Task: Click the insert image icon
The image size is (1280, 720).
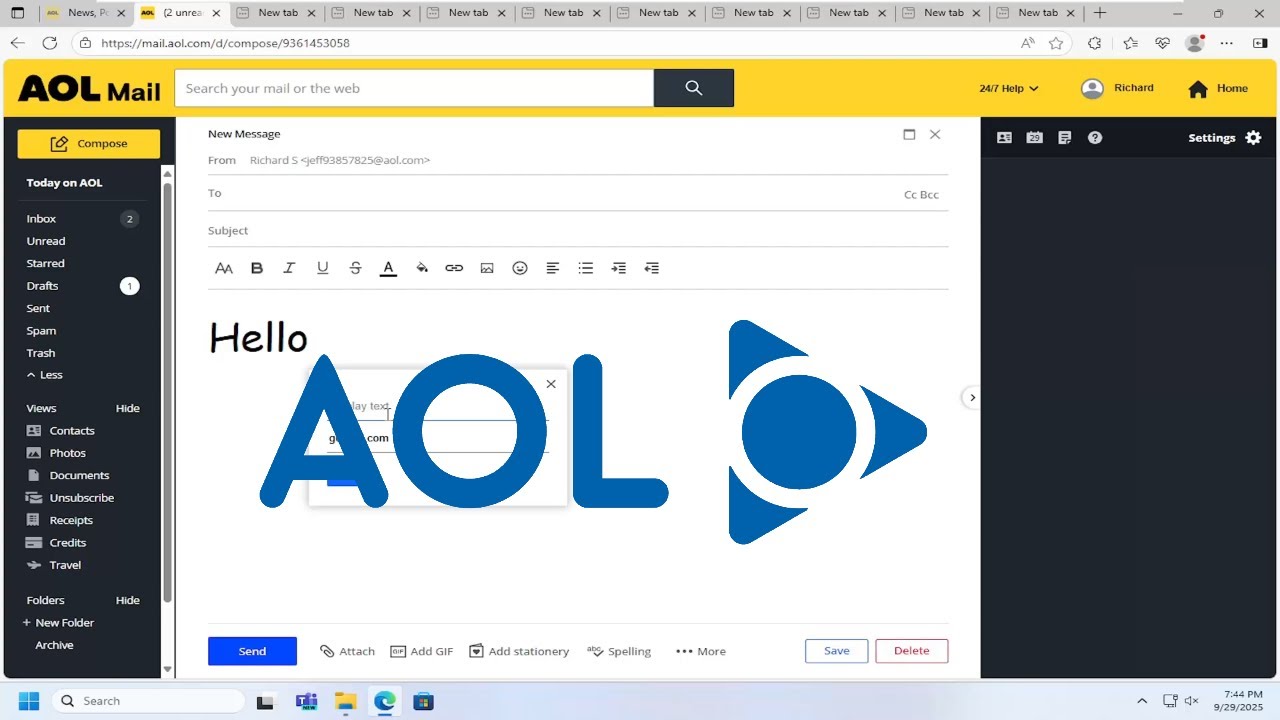Action: coord(487,268)
